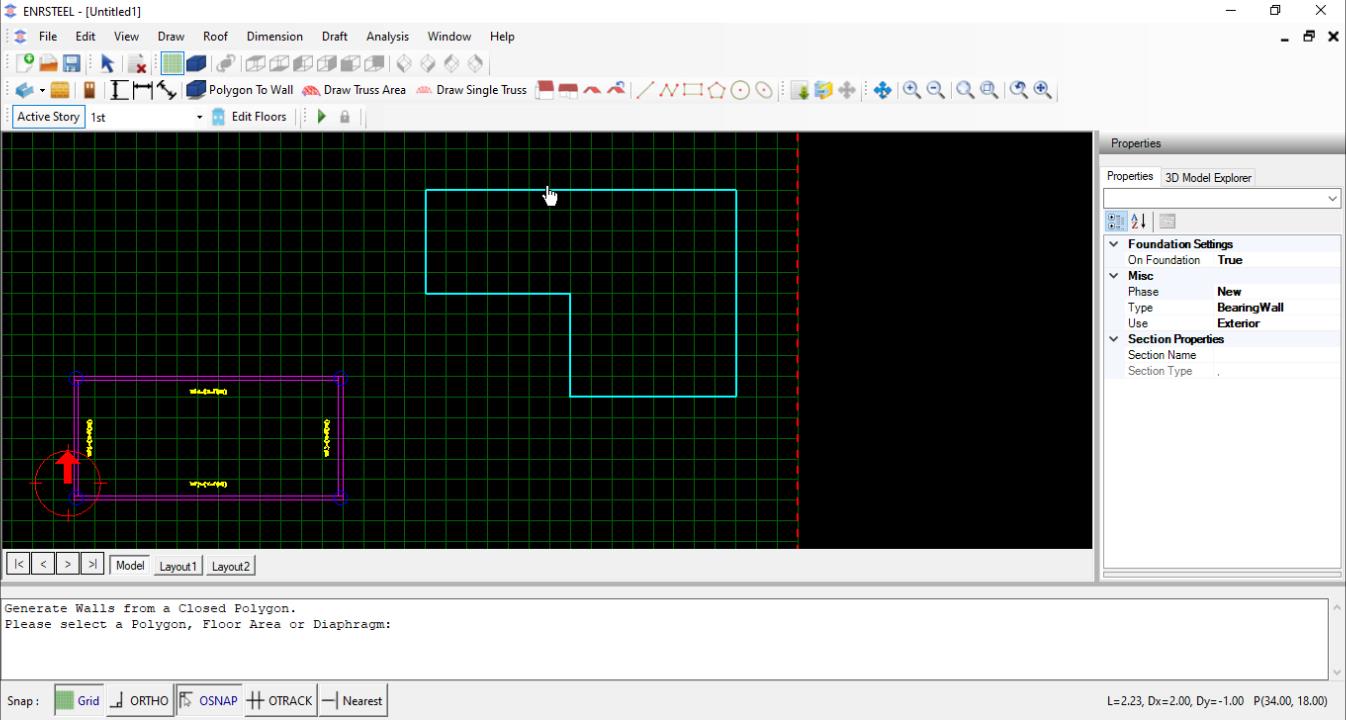Open the Properties object selector combo box

[1332, 199]
